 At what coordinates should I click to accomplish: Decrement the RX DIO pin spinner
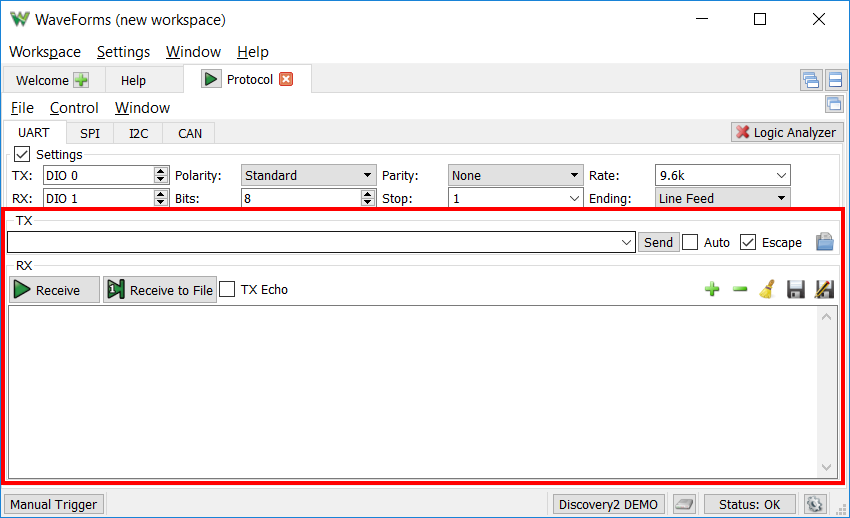pos(160,202)
